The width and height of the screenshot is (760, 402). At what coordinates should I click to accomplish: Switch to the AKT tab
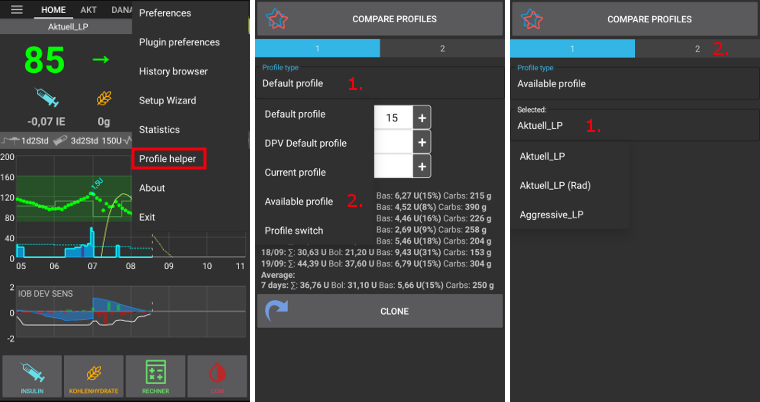pos(88,10)
